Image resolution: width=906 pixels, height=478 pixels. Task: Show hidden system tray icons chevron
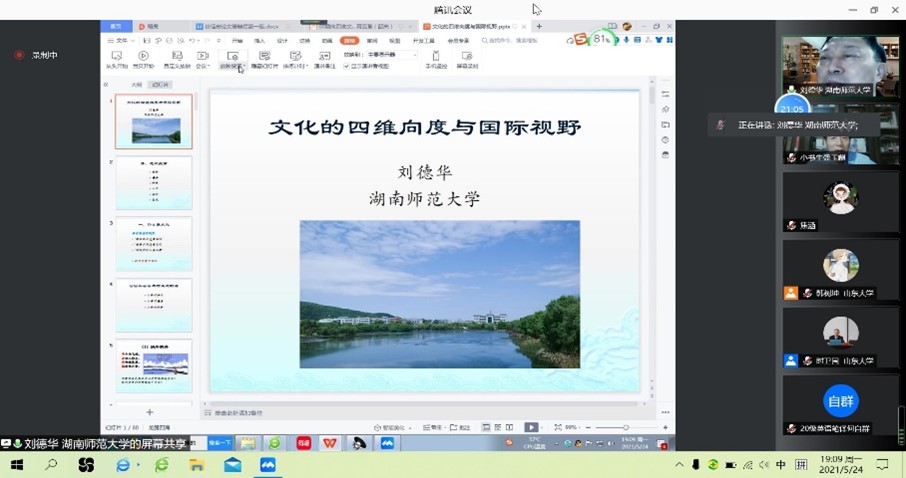pos(680,465)
